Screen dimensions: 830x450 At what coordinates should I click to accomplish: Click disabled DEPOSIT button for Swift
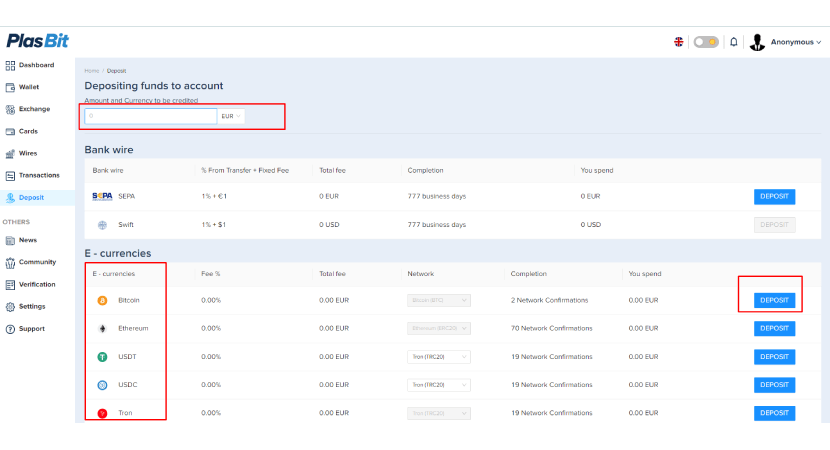point(774,225)
